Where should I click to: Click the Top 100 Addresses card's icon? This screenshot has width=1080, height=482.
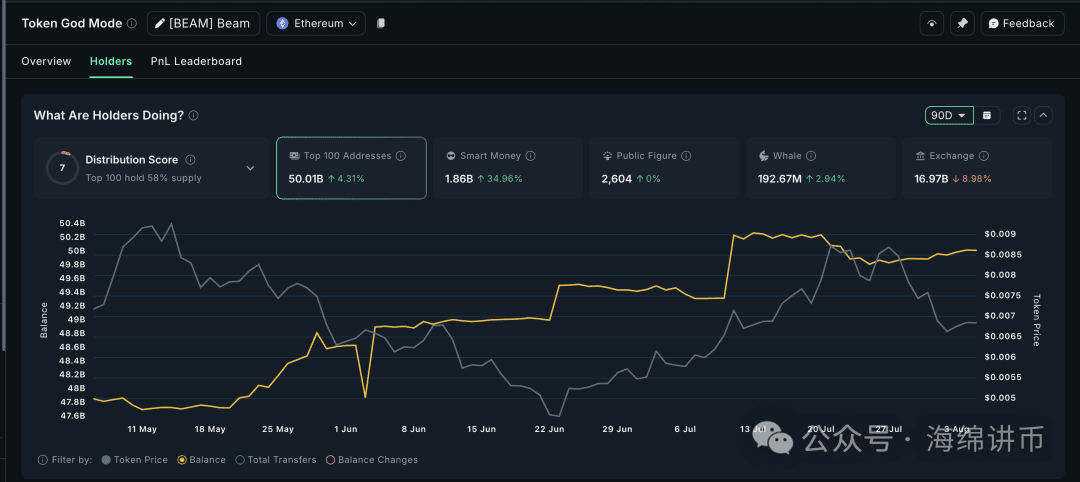click(x=293, y=156)
